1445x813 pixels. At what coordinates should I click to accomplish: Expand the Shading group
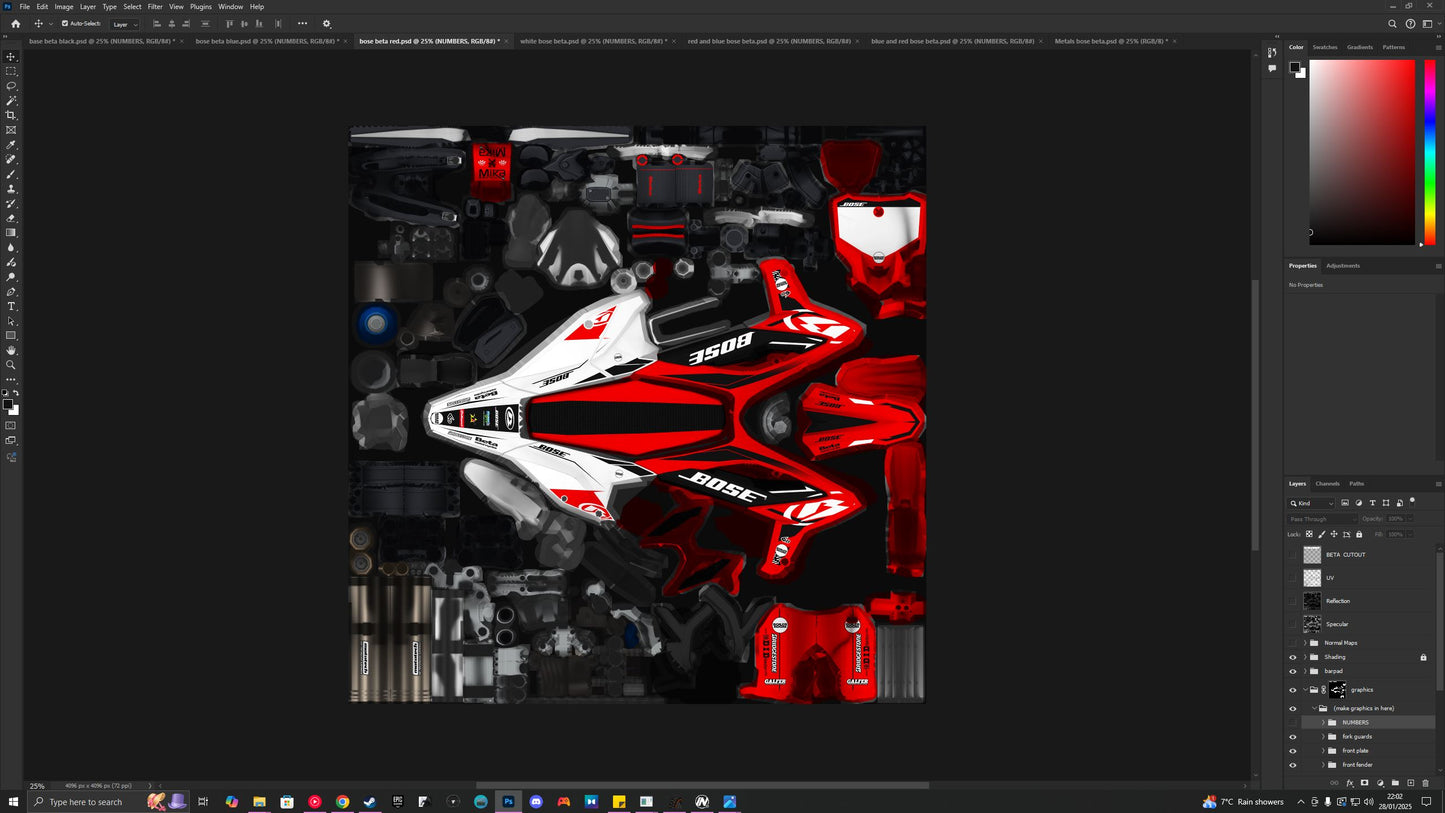(1305, 657)
